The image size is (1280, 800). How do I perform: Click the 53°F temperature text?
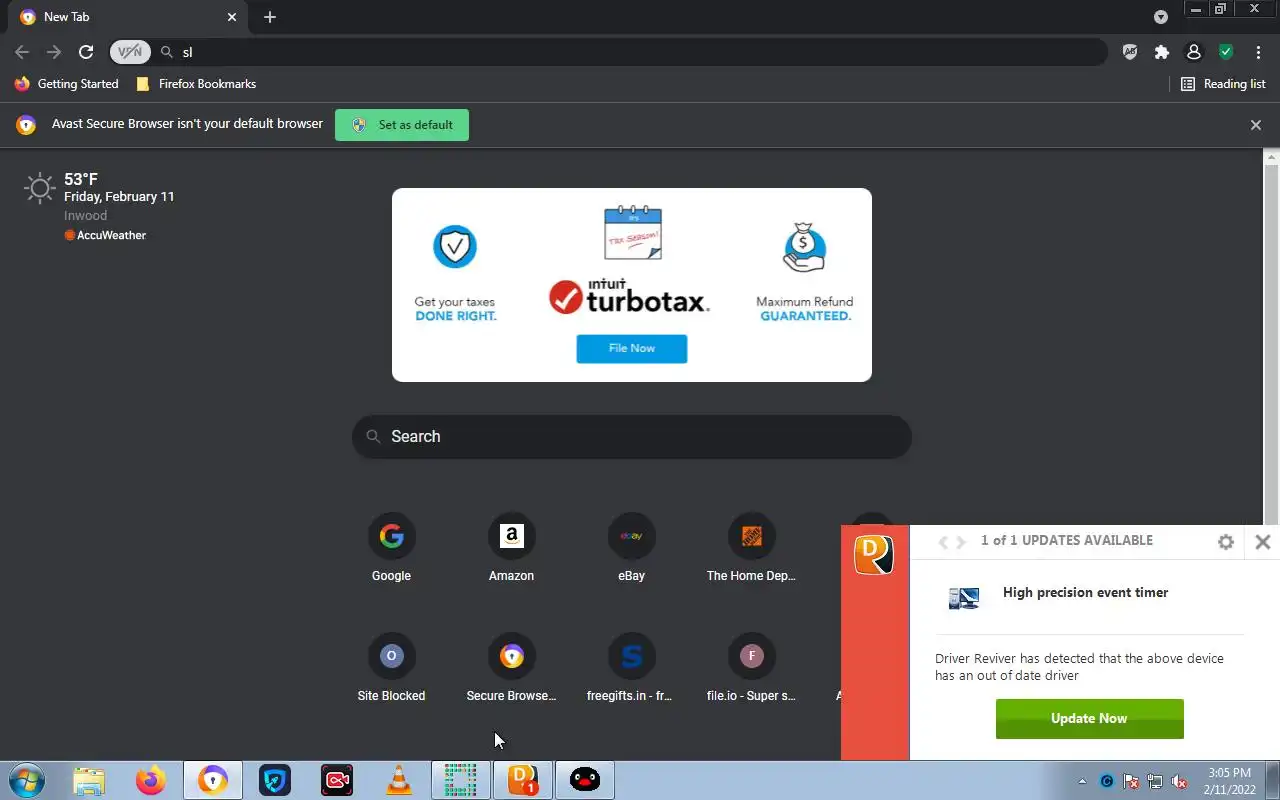click(81, 180)
